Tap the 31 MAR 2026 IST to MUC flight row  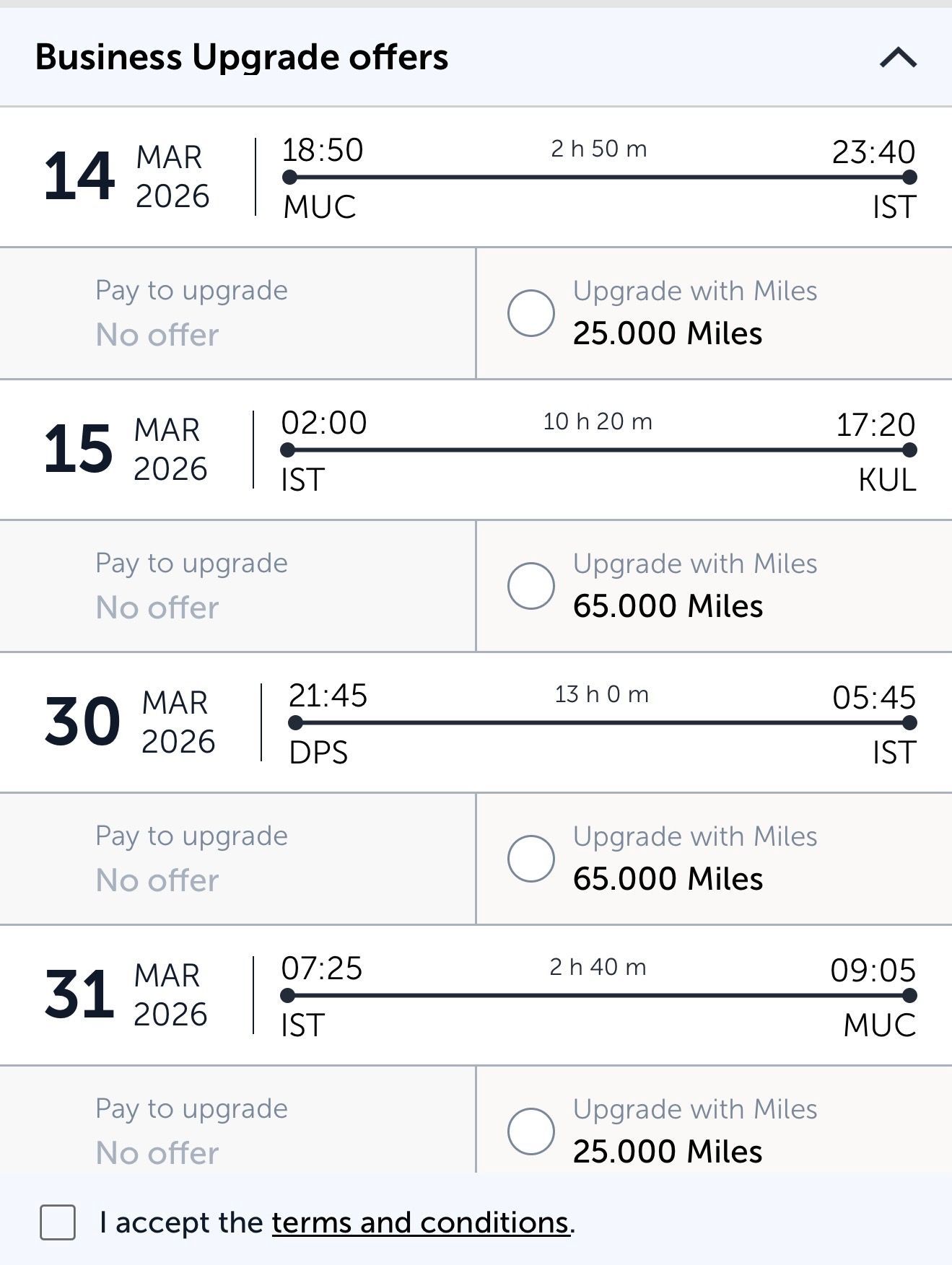tap(476, 995)
